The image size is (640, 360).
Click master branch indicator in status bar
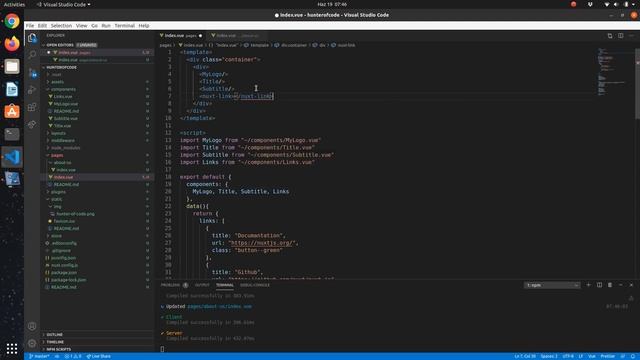tap(39, 356)
